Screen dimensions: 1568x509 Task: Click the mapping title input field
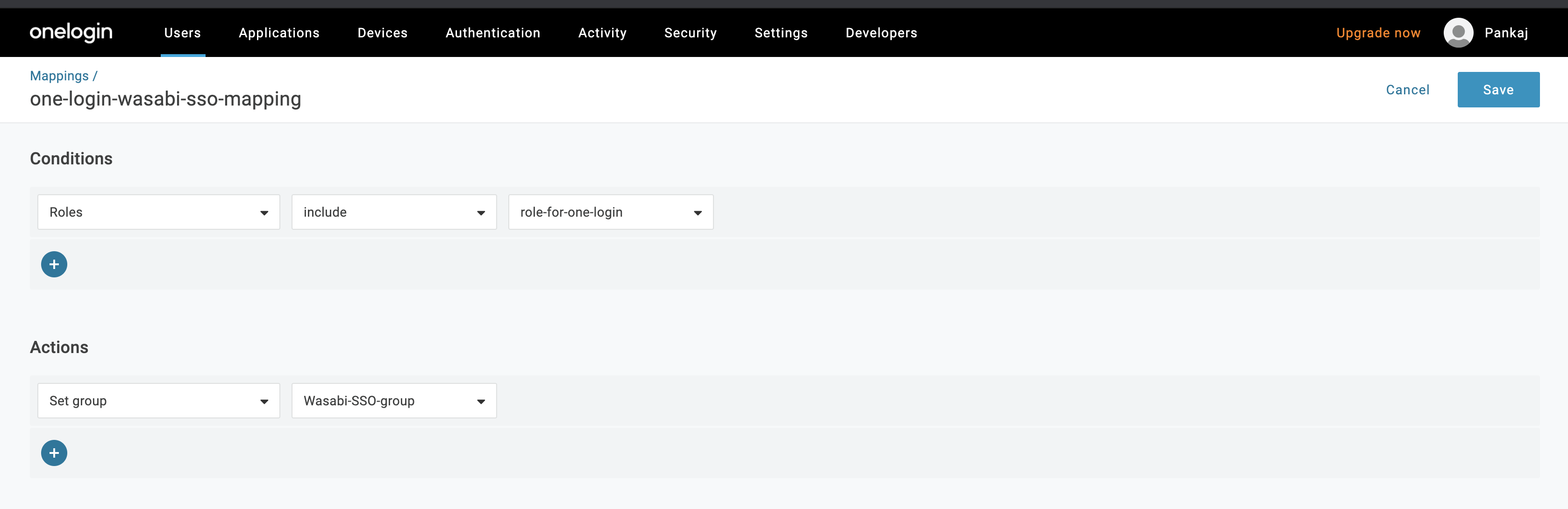164,99
